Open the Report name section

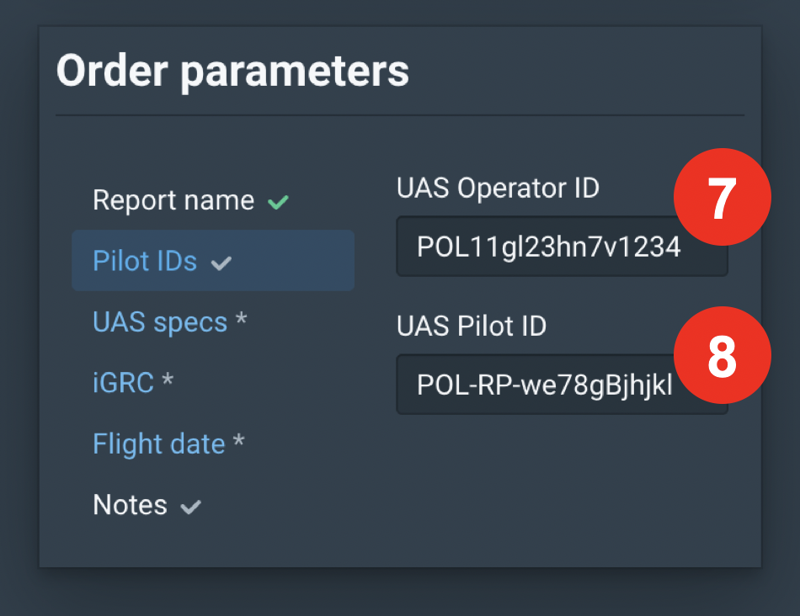(x=173, y=201)
